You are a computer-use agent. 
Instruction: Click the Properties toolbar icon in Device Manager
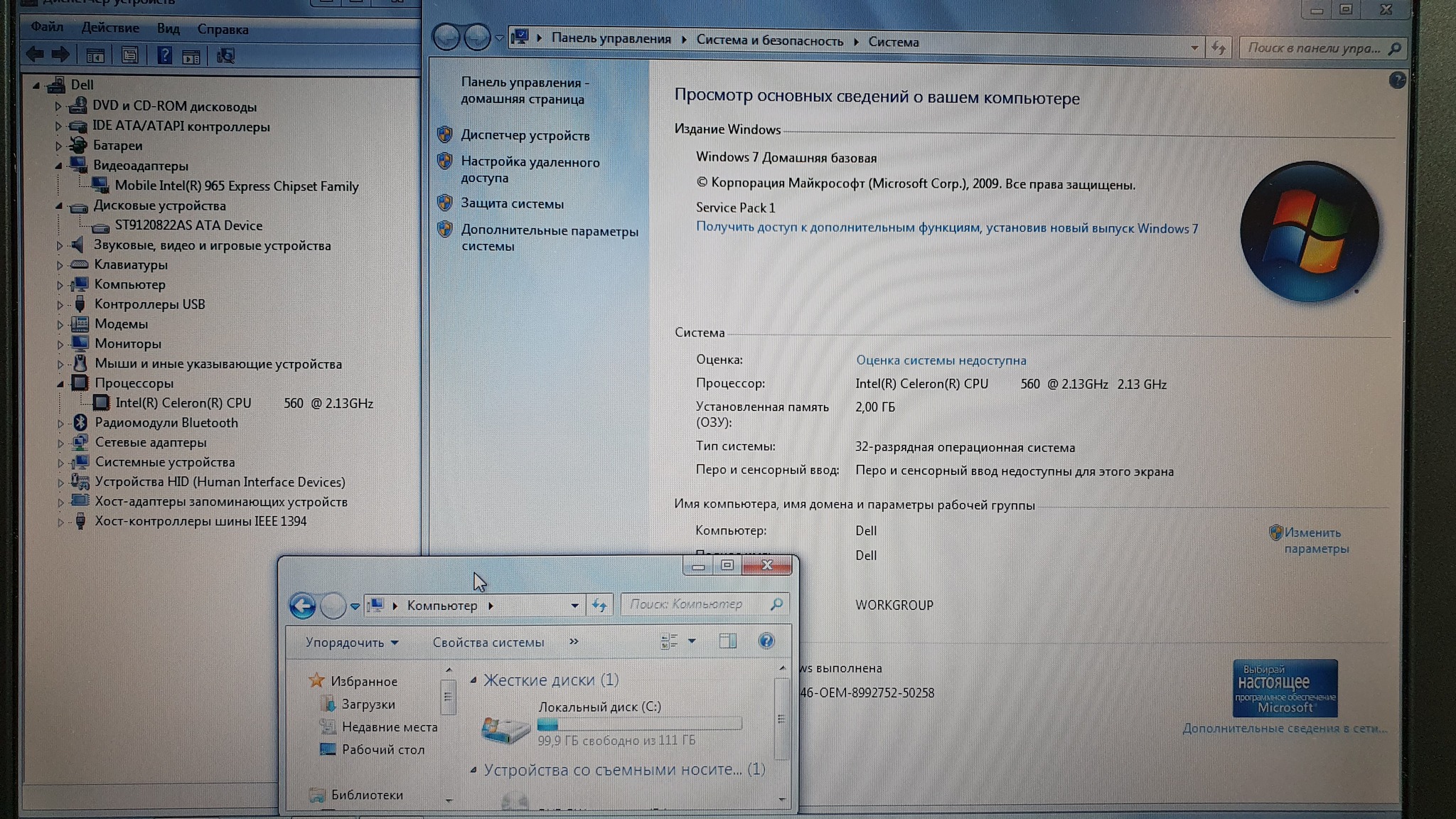pos(129,55)
